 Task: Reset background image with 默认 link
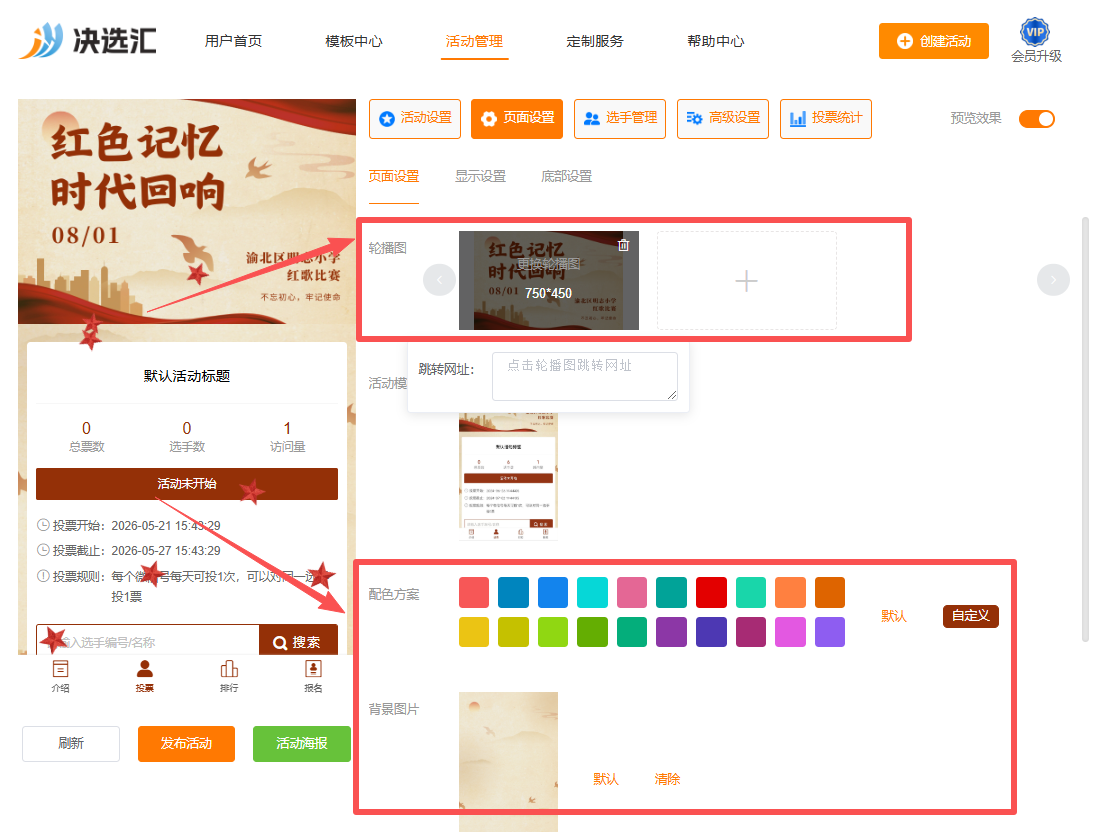[605, 778]
